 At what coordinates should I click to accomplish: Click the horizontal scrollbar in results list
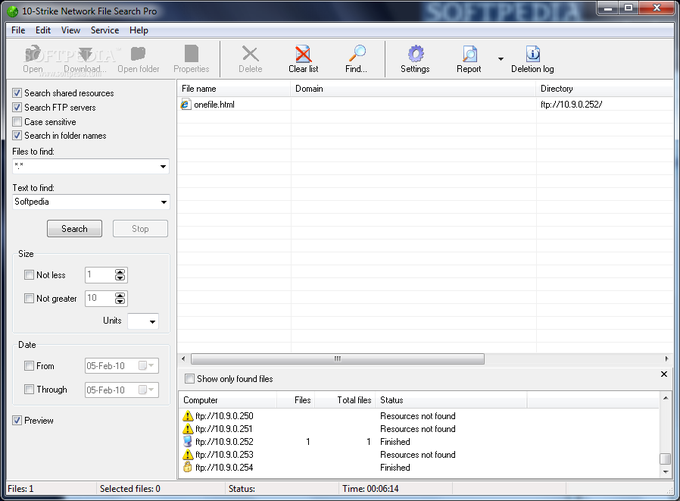point(337,359)
